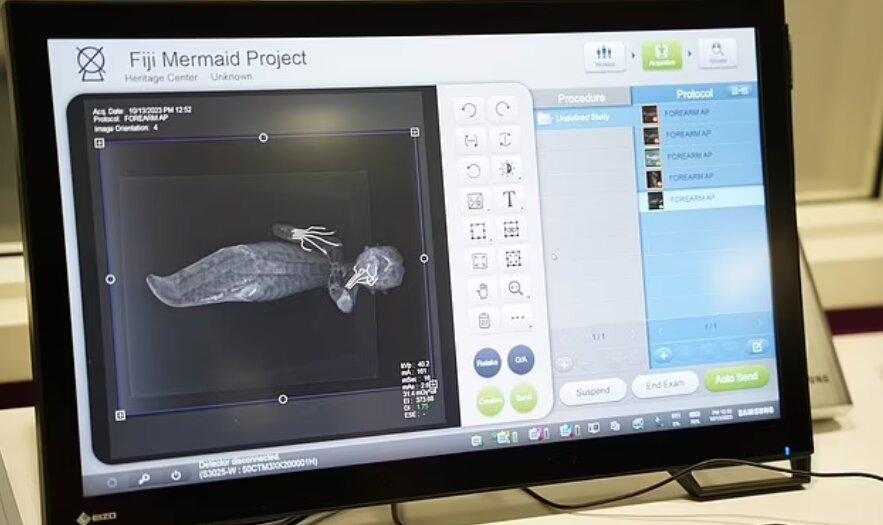Image resolution: width=883 pixels, height=525 pixels.
Task: Select the dashed-square crop tool
Action: tap(478, 230)
